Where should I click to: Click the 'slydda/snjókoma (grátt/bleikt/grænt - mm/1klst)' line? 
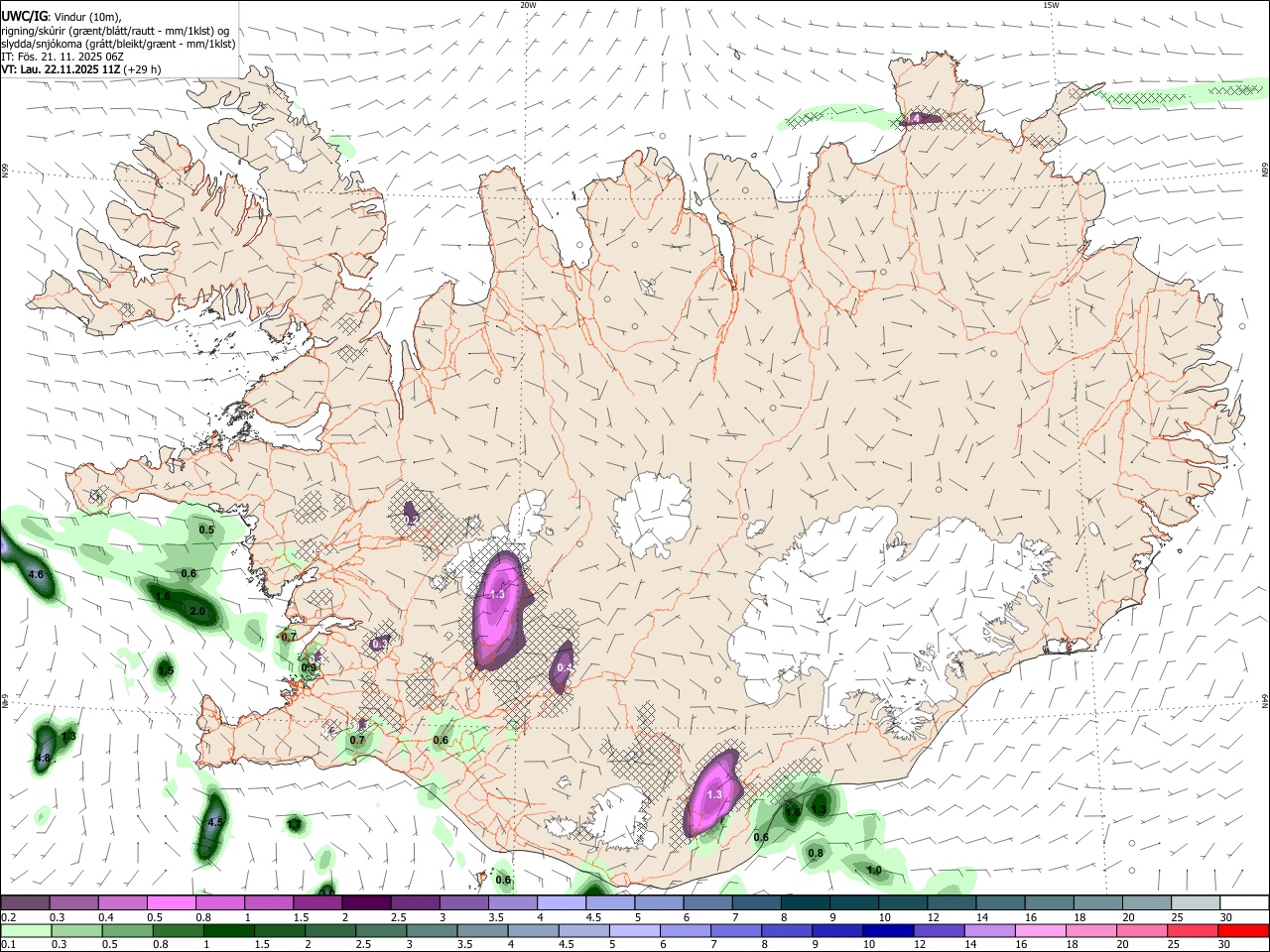[118, 44]
